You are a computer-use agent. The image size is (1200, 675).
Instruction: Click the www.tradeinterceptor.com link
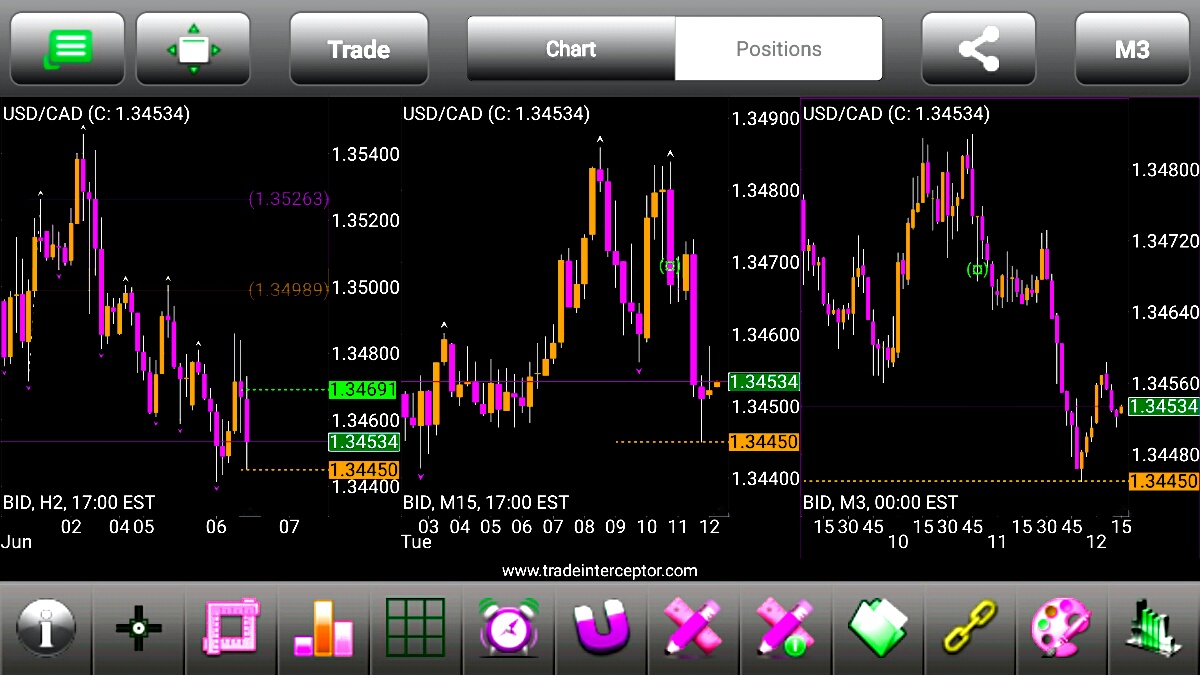coord(600,571)
